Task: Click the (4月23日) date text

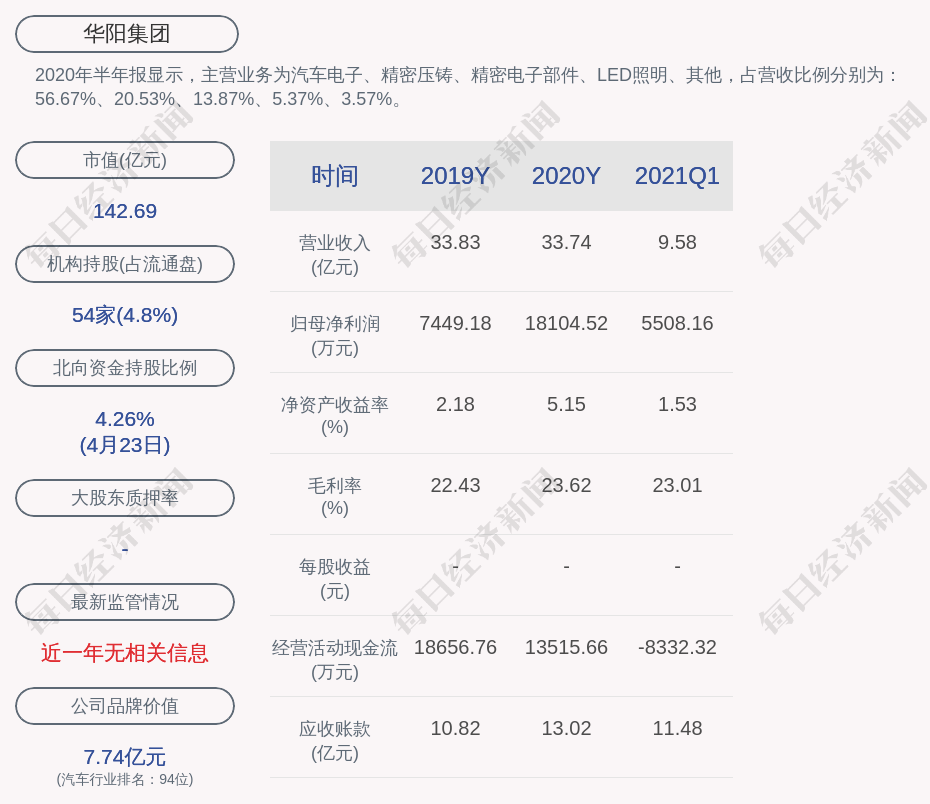Action: pyautogui.click(x=125, y=445)
